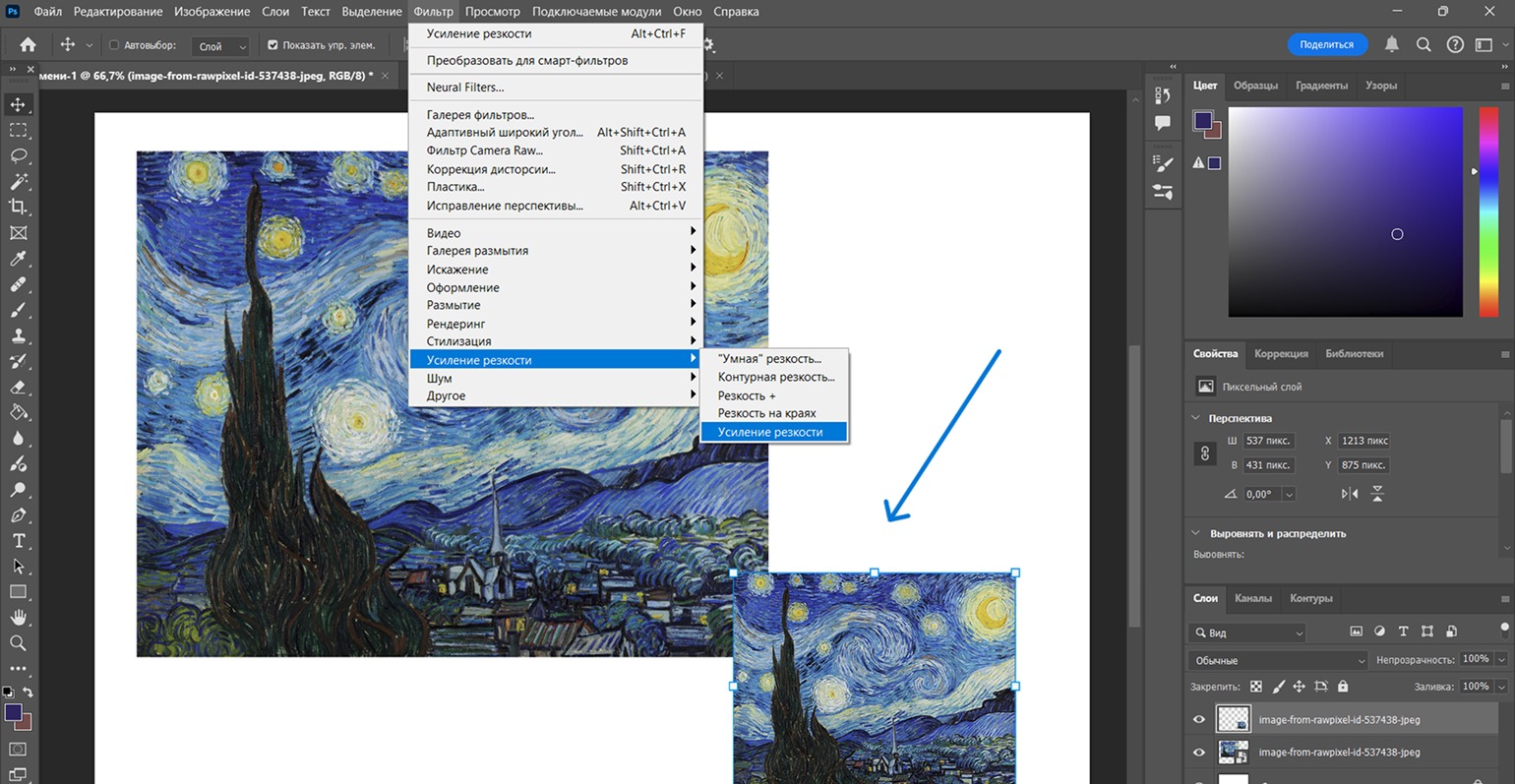Flip the layer horizontally in Properties

pos(1350,494)
